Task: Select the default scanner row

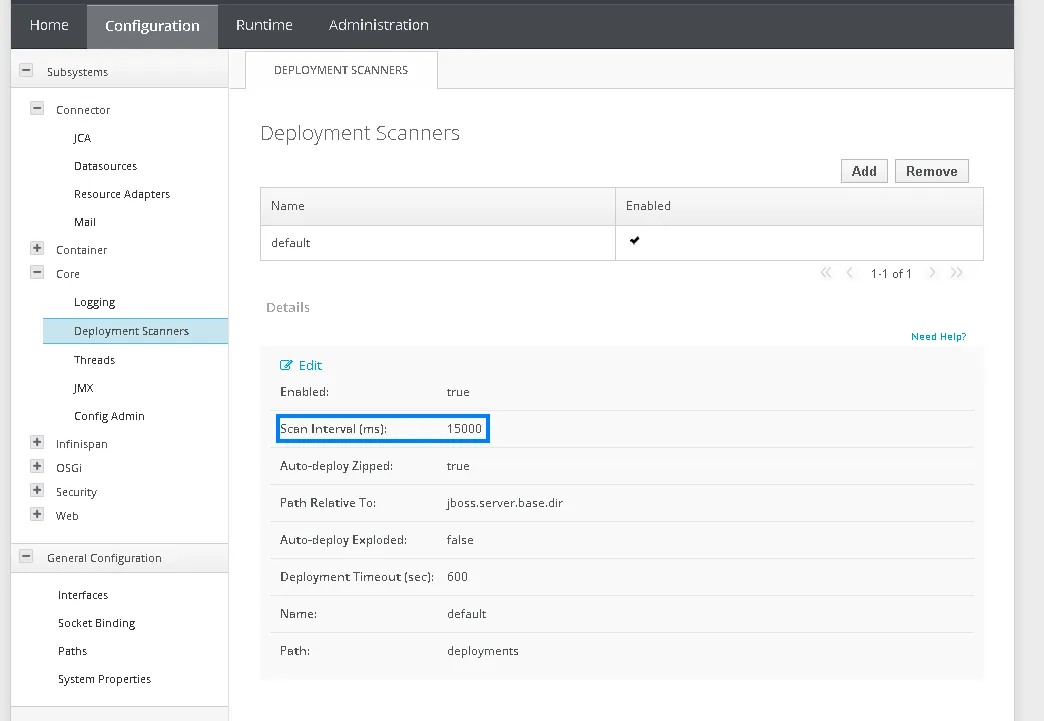Action: (x=622, y=243)
